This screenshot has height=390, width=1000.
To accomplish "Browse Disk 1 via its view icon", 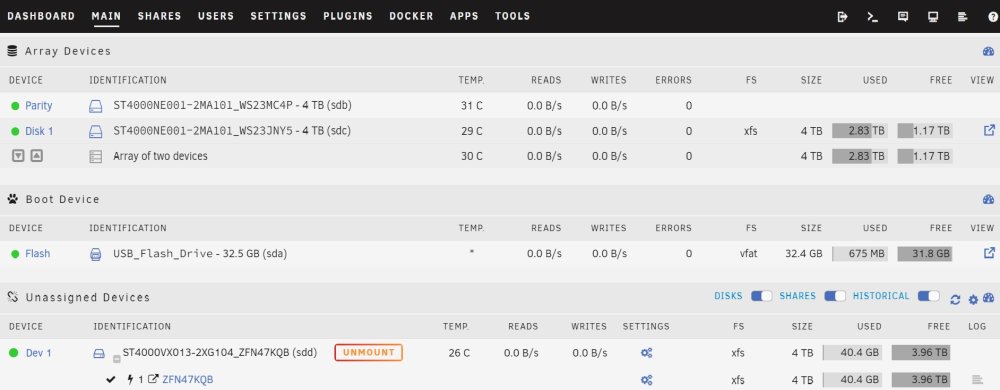I will pyautogui.click(x=989, y=131).
